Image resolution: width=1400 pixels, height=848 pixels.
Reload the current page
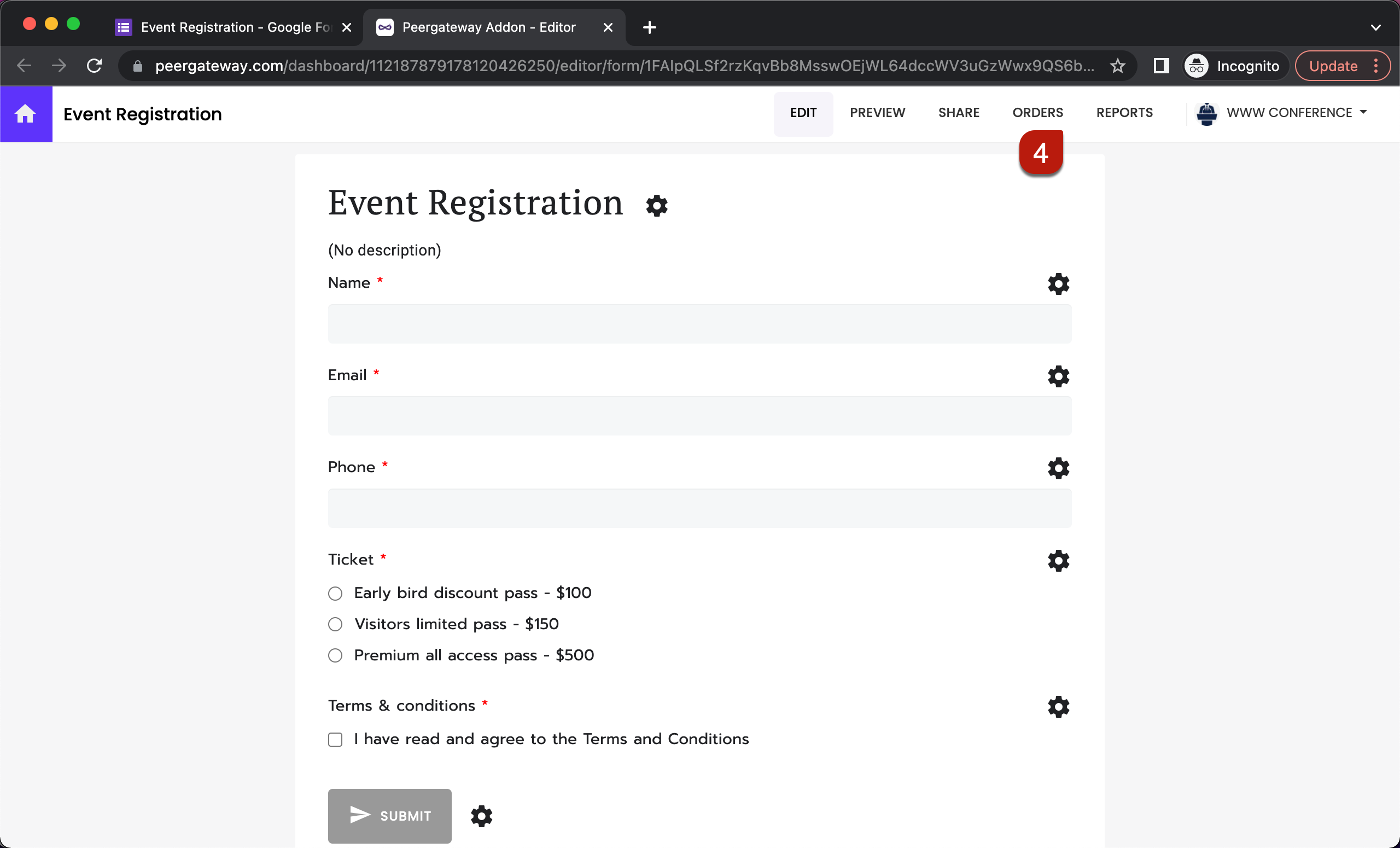click(94, 65)
